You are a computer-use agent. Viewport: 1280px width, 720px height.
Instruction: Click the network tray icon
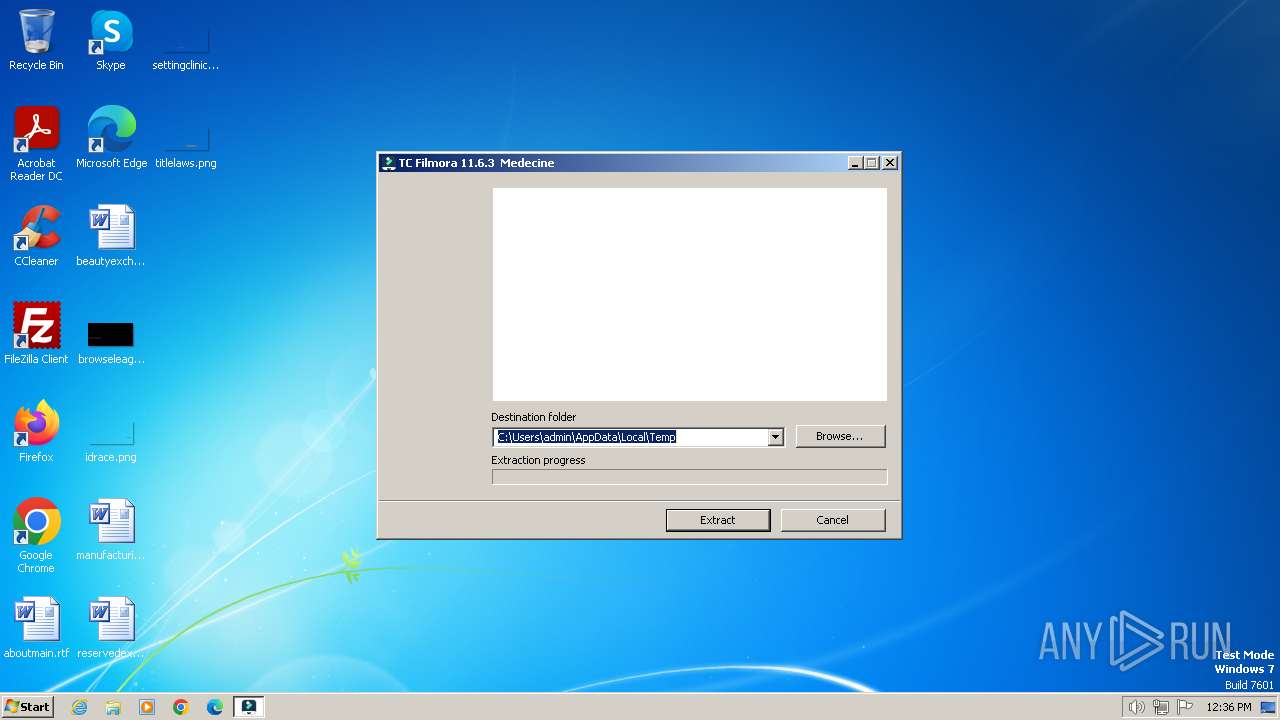click(1161, 707)
